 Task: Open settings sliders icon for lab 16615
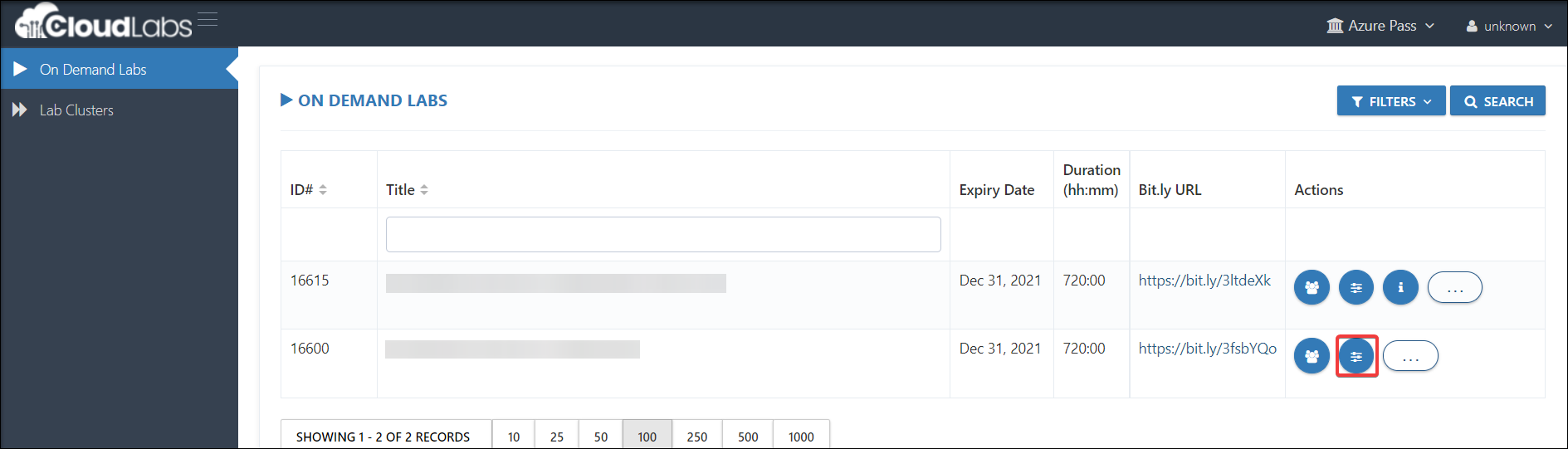[x=1356, y=288]
